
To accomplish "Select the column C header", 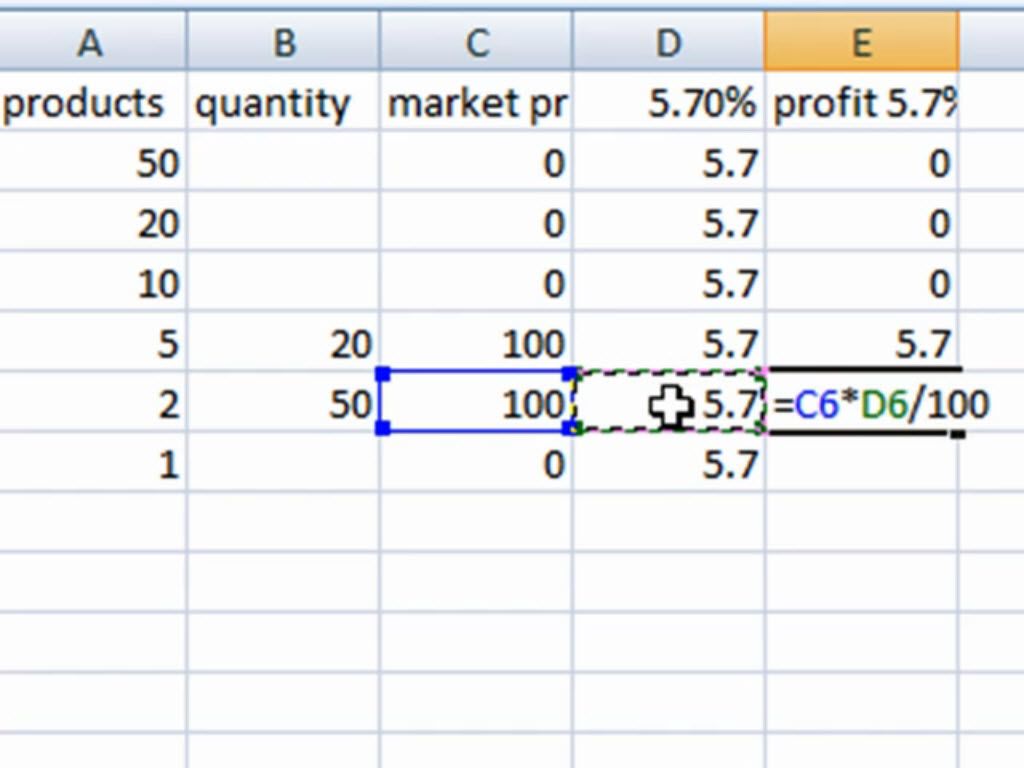I will [476, 42].
